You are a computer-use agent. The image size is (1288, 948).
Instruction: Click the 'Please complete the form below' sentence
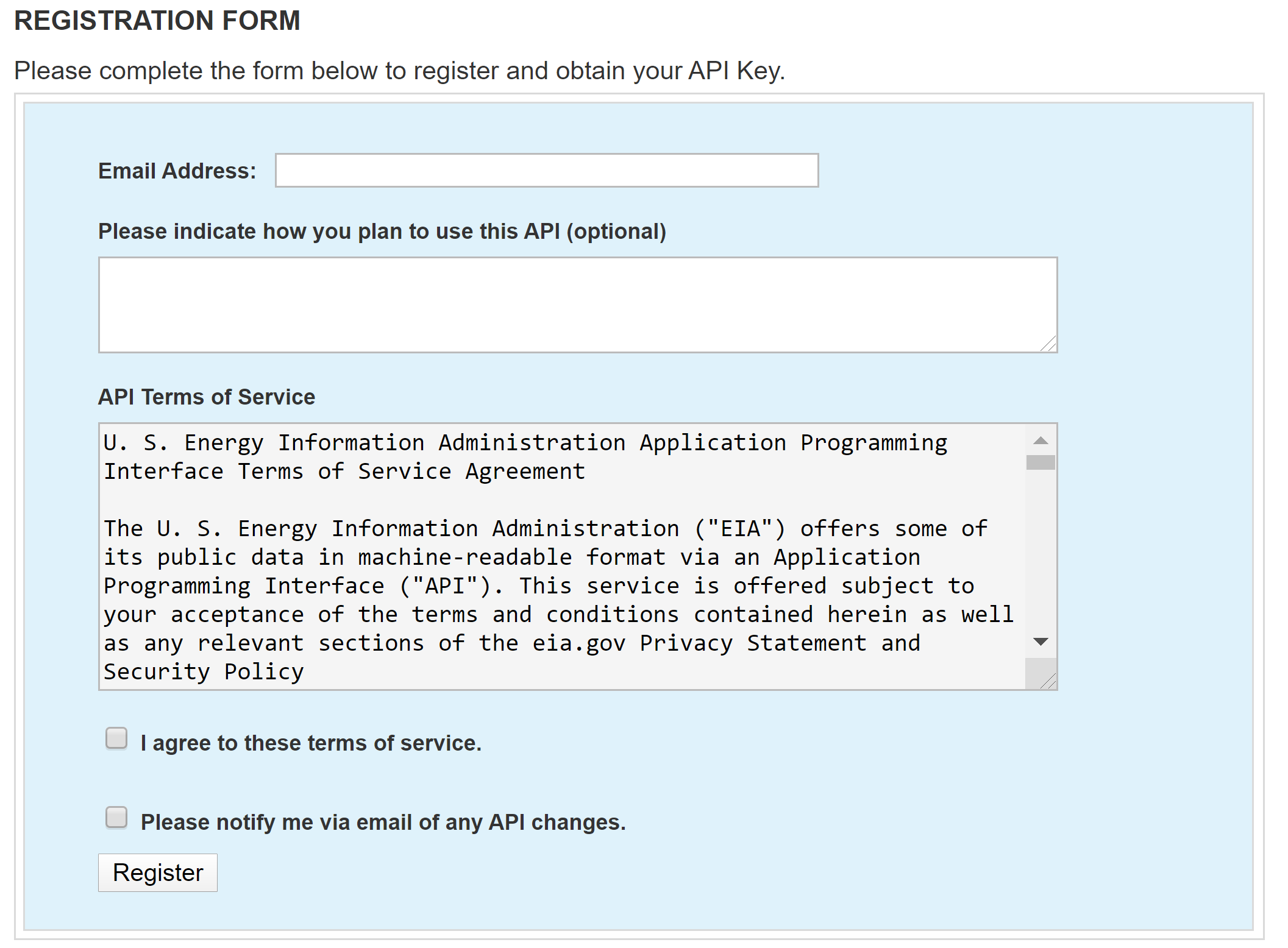click(x=399, y=71)
